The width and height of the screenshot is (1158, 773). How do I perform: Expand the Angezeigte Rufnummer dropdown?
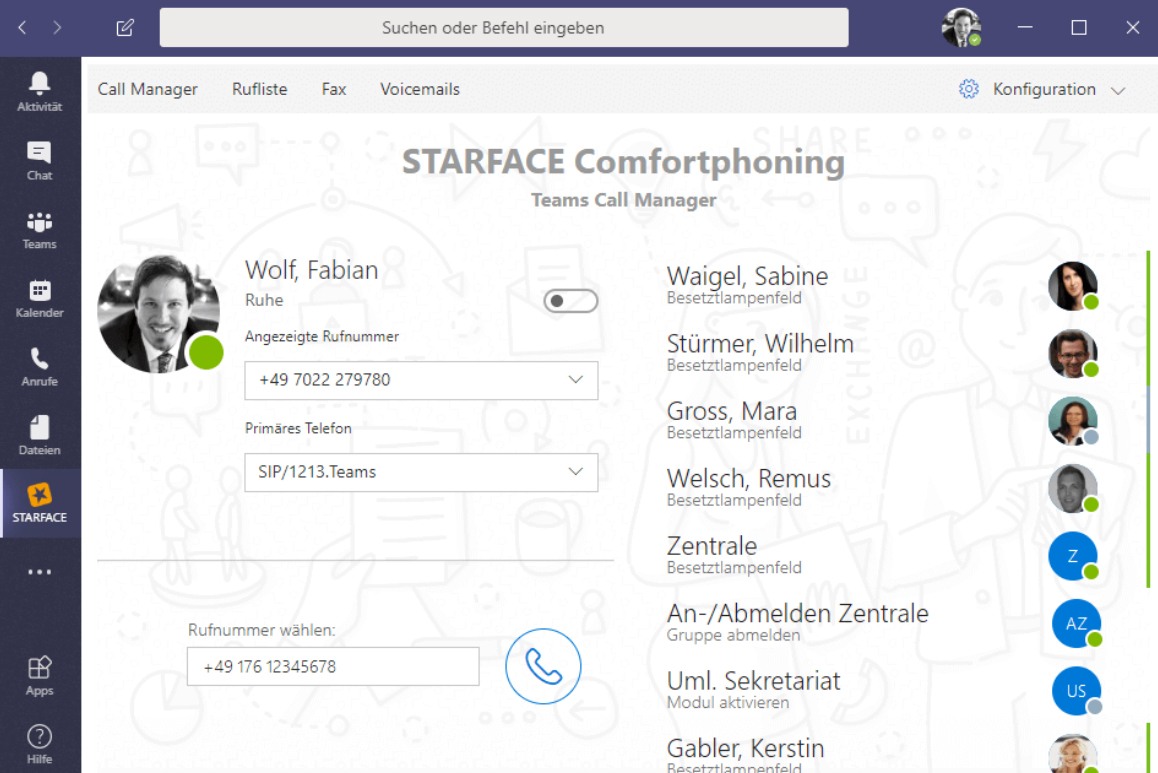[x=421, y=380]
